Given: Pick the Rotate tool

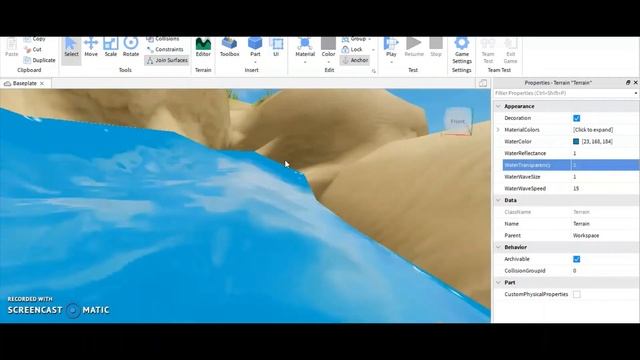Looking at the screenshot, I should pos(131,47).
